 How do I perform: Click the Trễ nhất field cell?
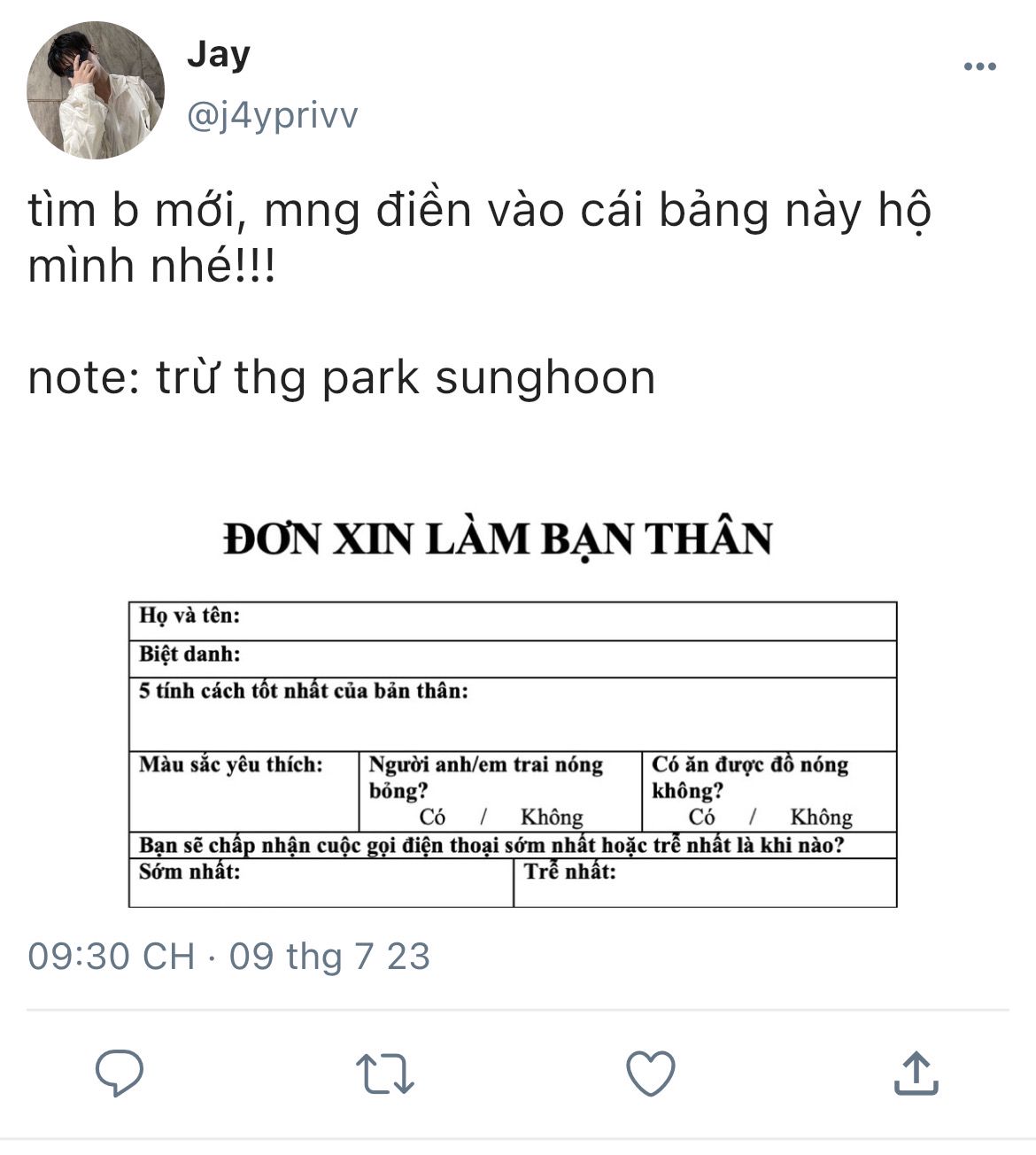pos(706,882)
